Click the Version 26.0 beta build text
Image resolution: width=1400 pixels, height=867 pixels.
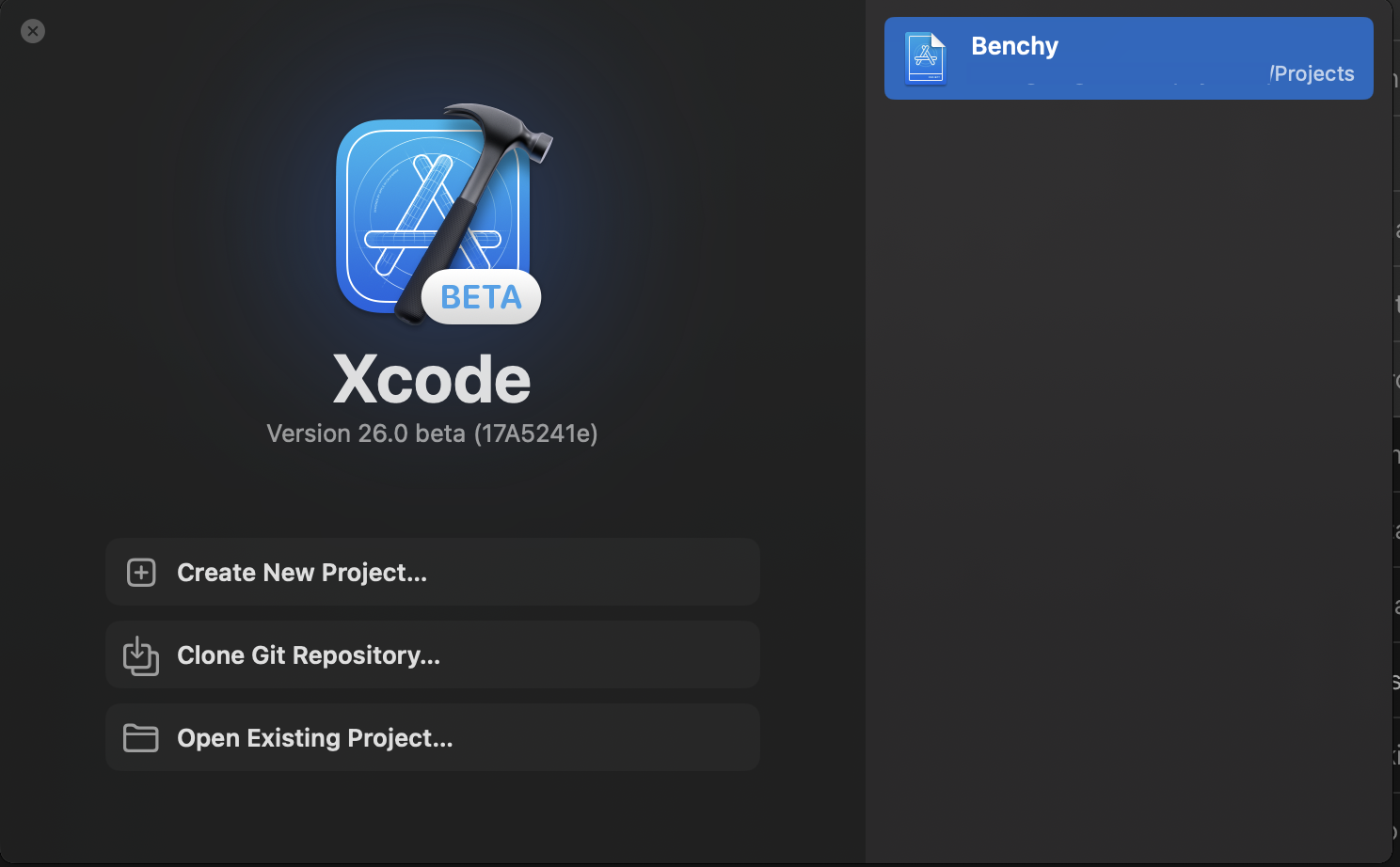[432, 433]
